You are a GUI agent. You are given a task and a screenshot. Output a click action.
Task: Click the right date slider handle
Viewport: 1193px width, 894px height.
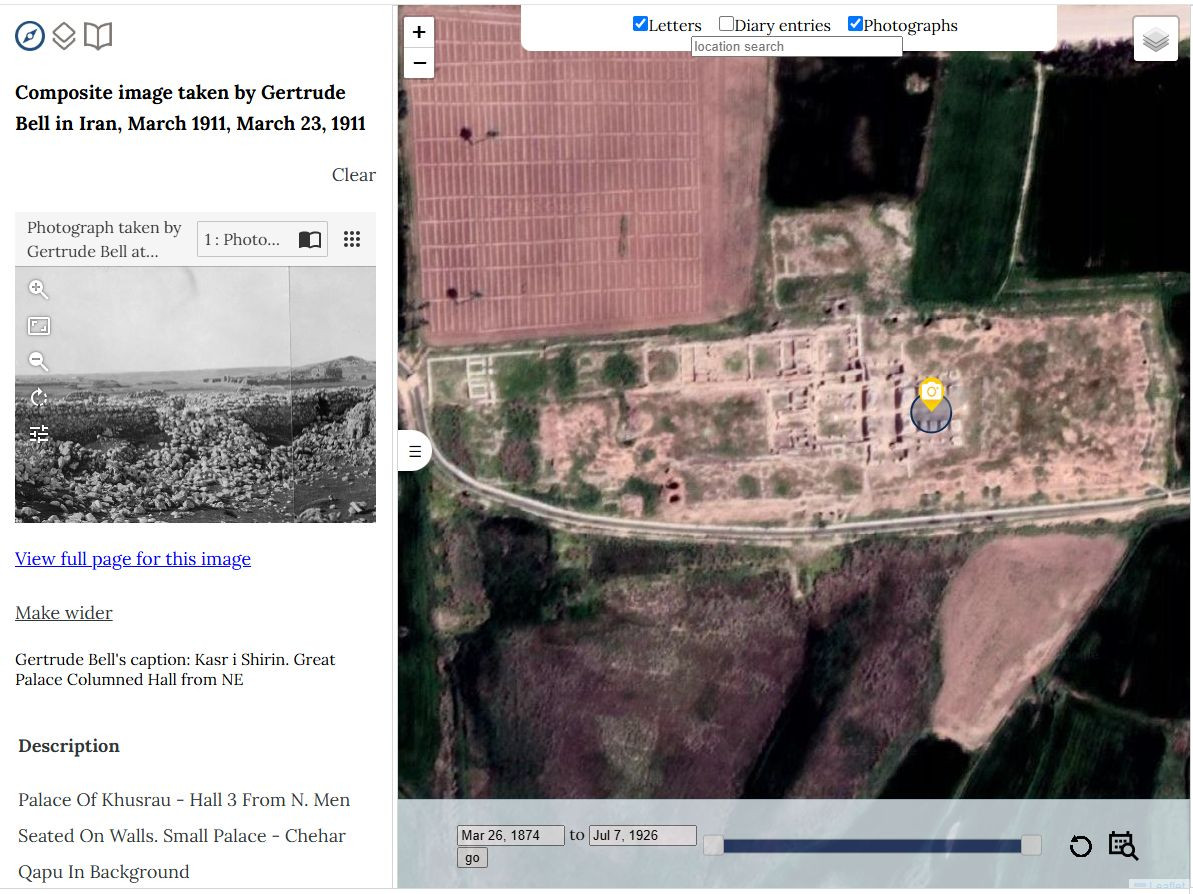click(x=1031, y=845)
